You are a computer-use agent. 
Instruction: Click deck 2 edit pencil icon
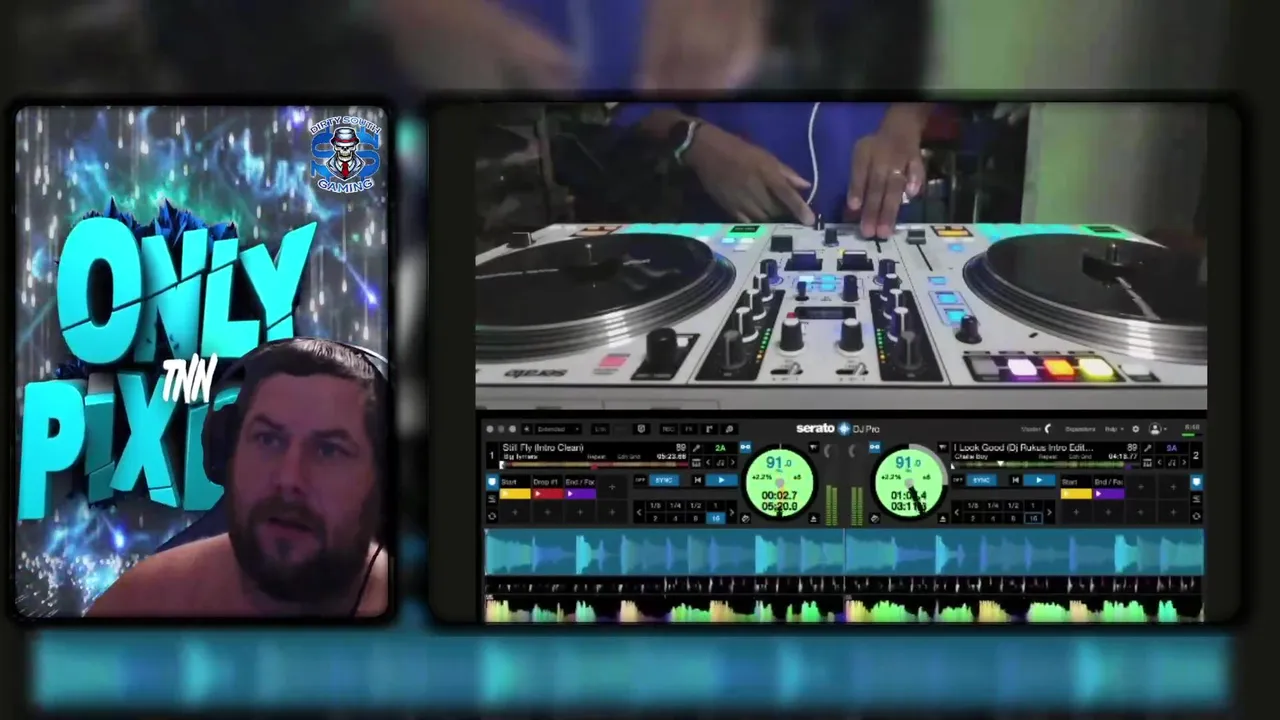pyautogui.click(x=1147, y=448)
